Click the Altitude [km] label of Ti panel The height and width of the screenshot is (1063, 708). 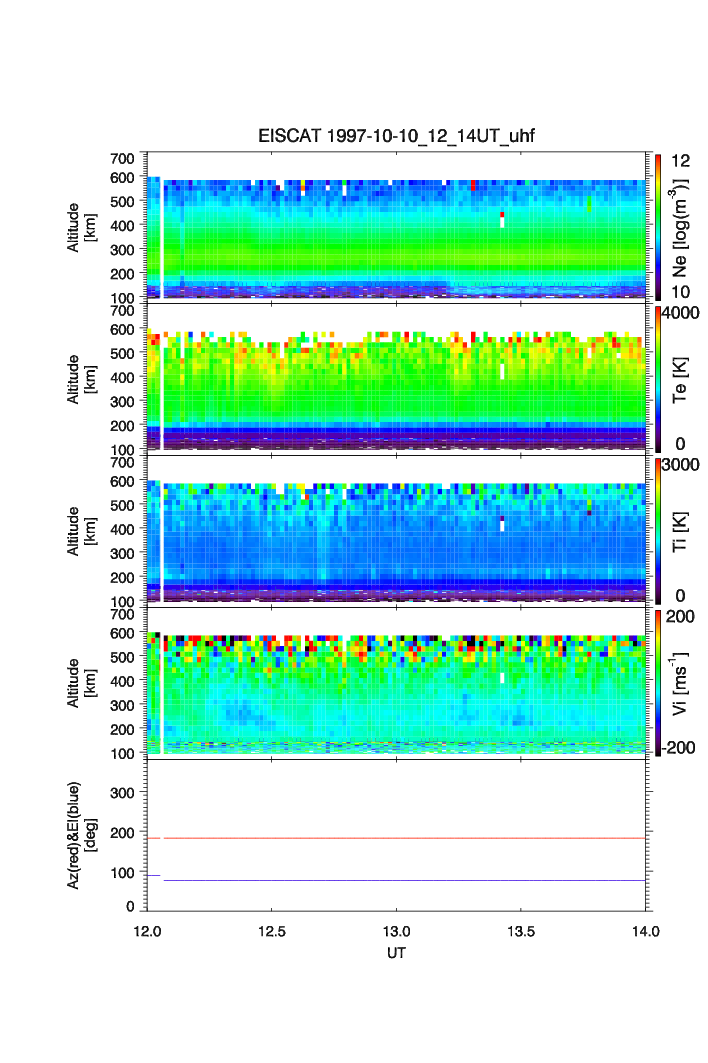click(81, 531)
